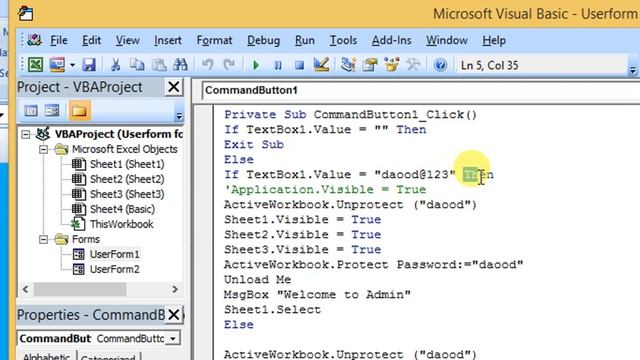Screen dimensions: 640x360
Task: Click the Insert UserForm toolbar icon
Action: (57, 65)
